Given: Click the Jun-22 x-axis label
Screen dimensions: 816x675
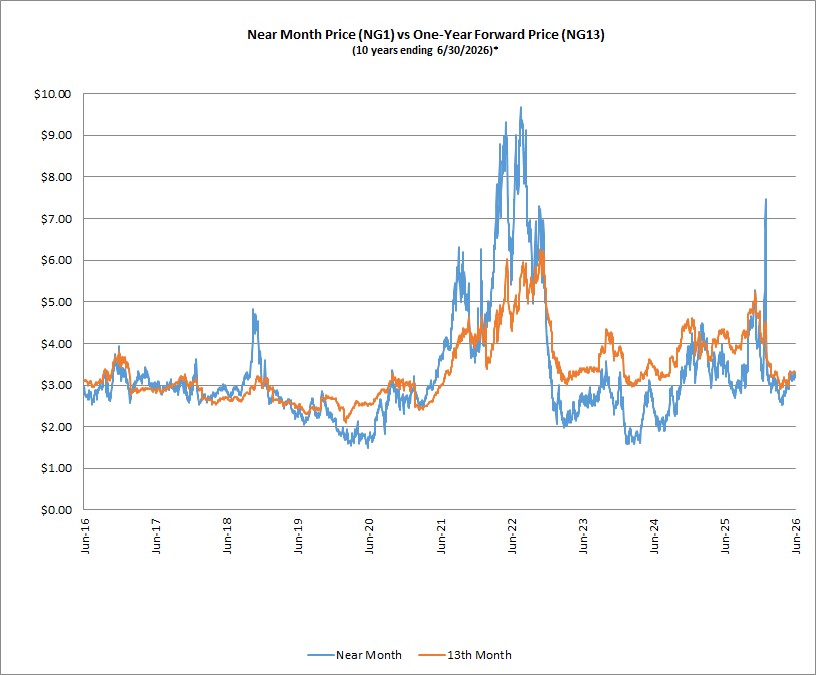Looking at the screenshot, I should [512, 536].
